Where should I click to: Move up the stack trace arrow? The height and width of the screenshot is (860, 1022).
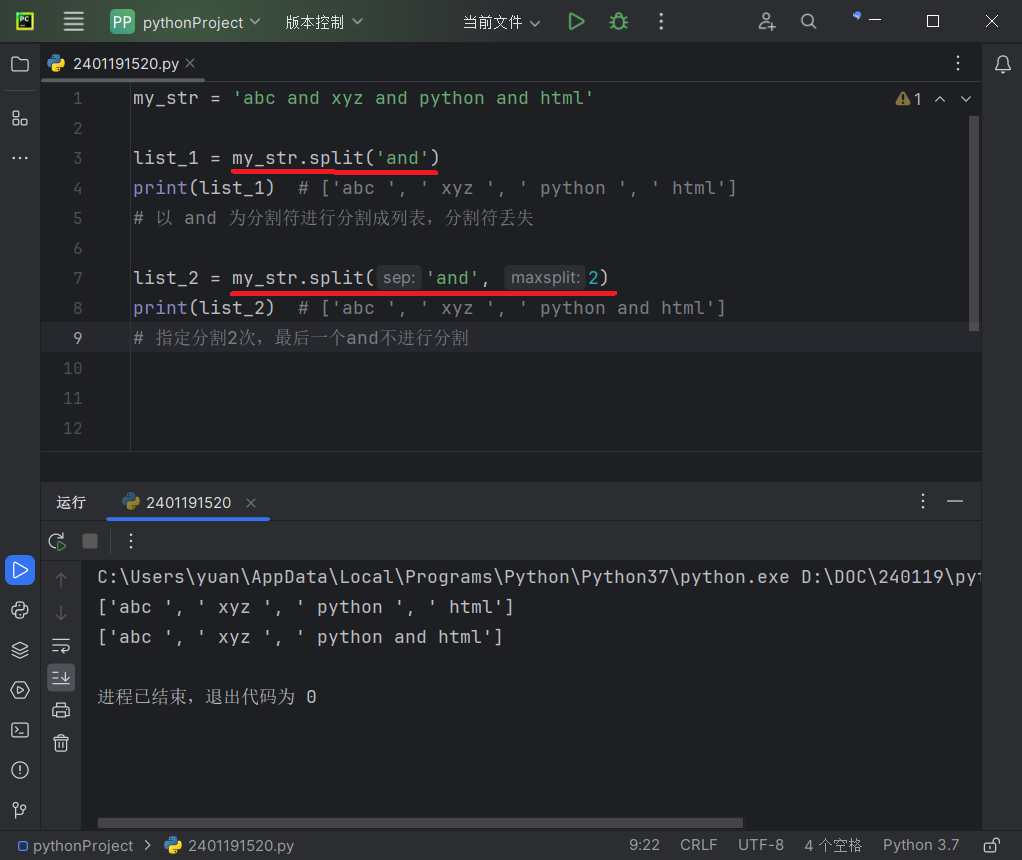click(61, 580)
